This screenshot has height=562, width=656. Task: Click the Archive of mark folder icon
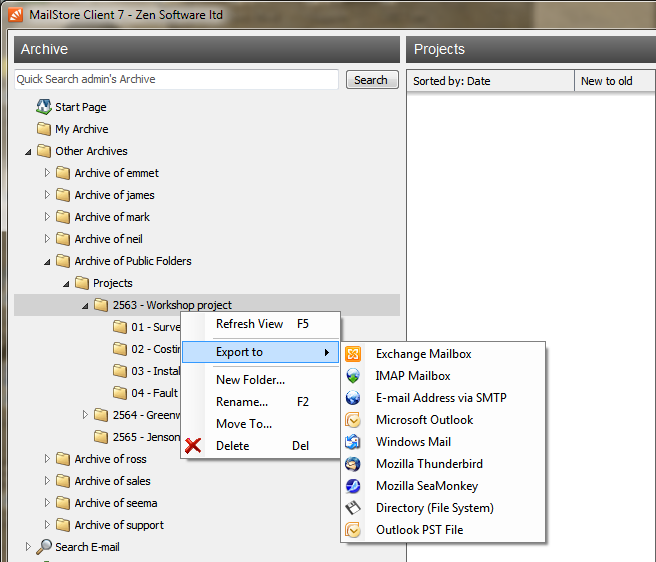[x=63, y=217]
